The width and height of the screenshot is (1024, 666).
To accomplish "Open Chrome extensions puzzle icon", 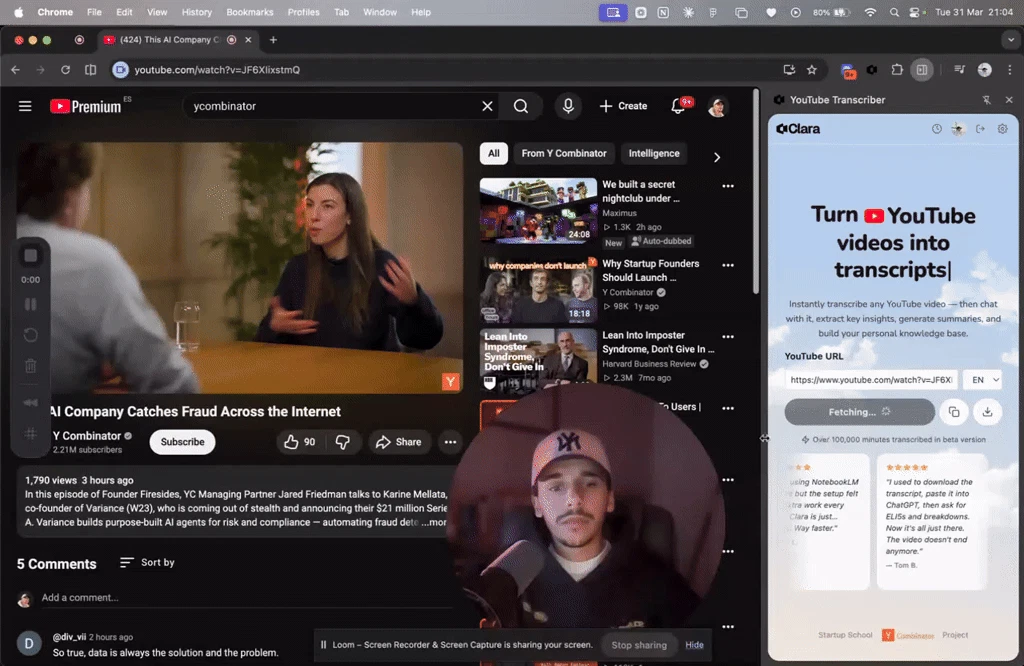I will (897, 70).
